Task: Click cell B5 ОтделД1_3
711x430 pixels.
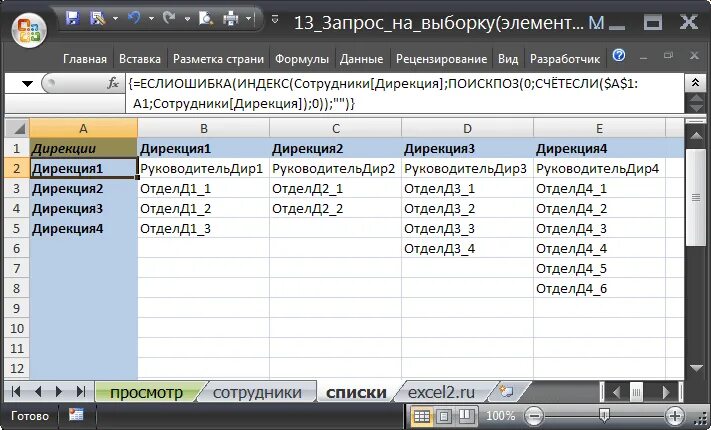Action: pyautogui.click(x=204, y=228)
